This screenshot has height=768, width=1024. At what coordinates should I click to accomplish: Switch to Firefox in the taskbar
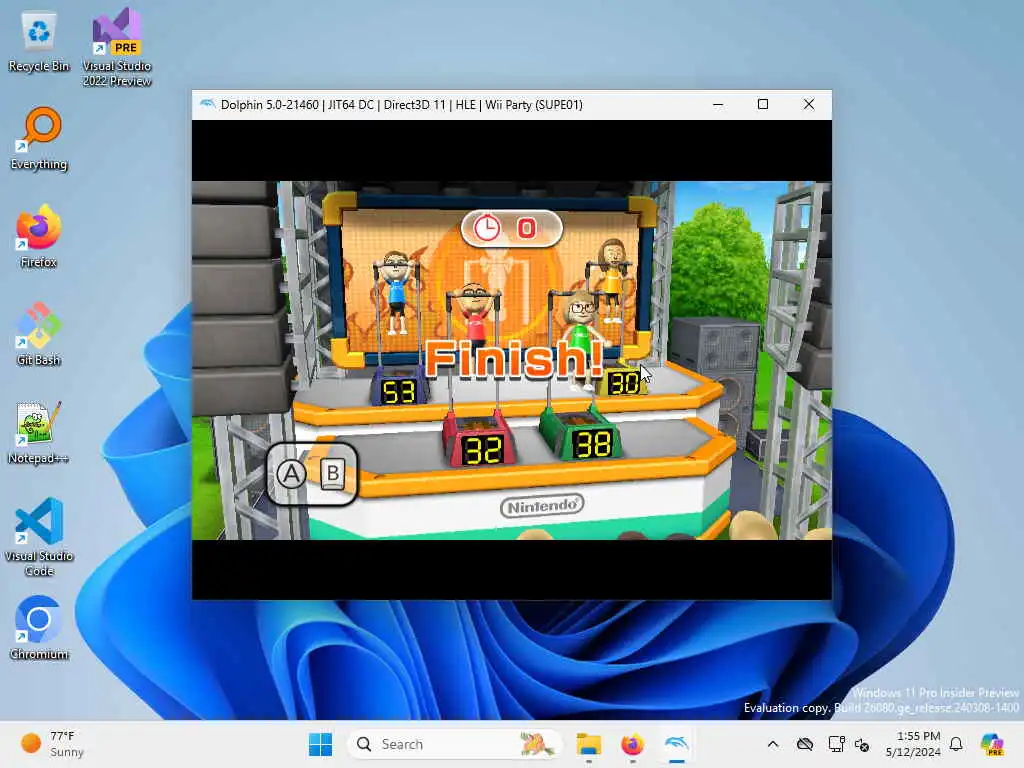click(632, 744)
